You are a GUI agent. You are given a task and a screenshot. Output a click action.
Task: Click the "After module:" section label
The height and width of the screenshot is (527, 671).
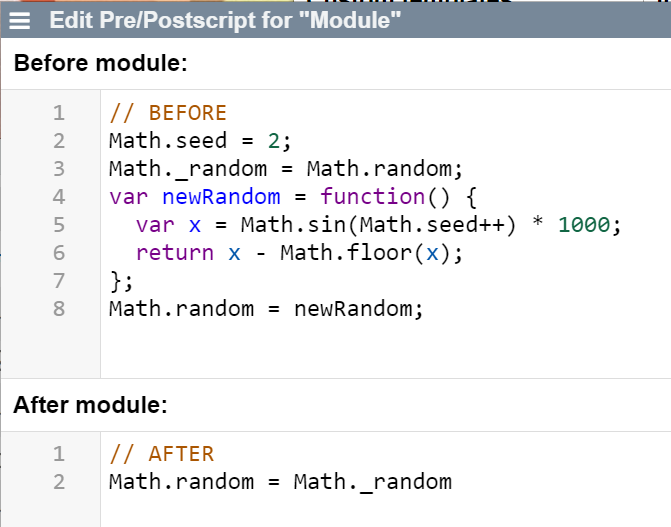[x=89, y=405]
